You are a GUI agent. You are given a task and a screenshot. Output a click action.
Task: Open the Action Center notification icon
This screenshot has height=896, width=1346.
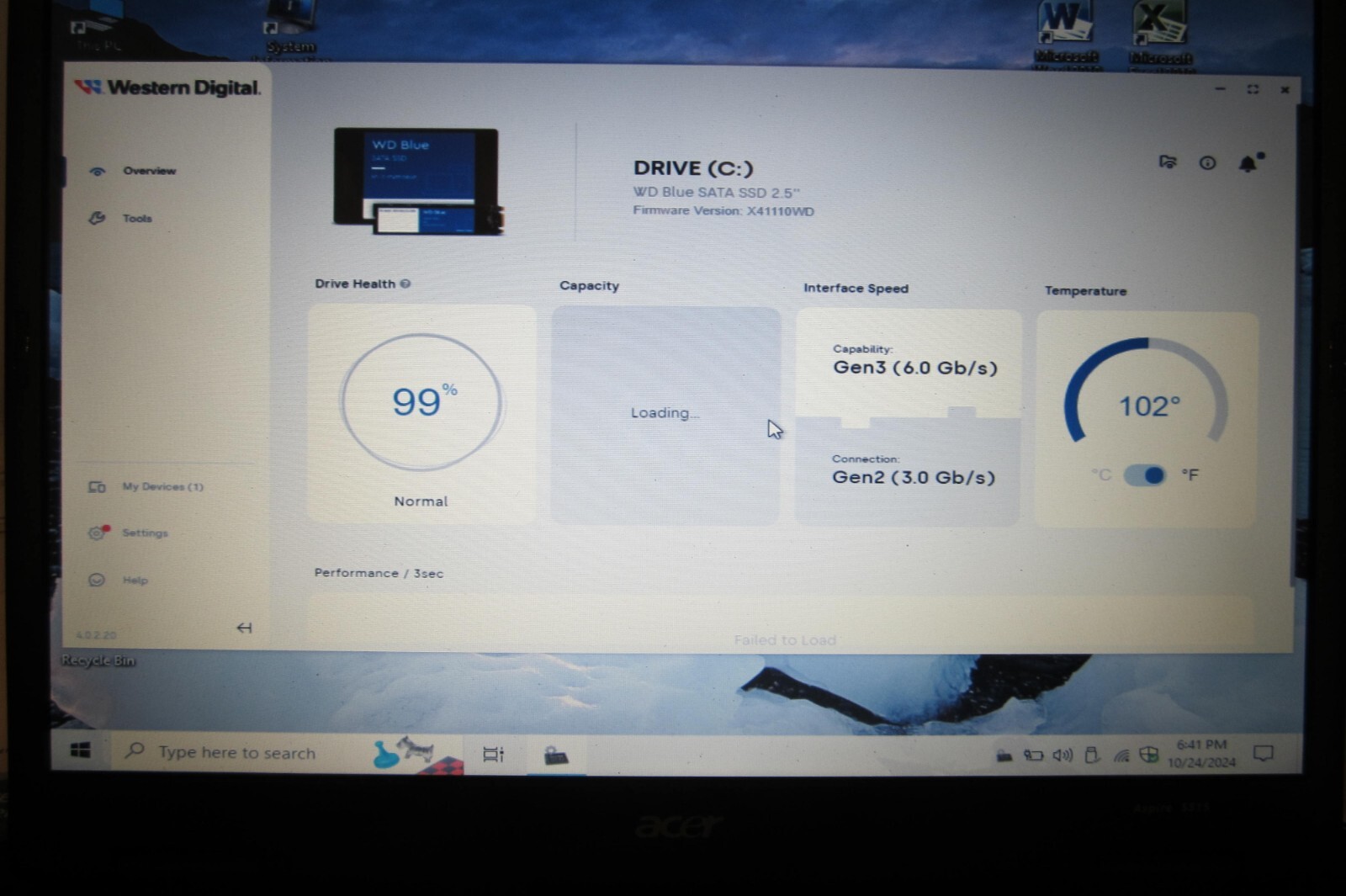pos(1263,754)
